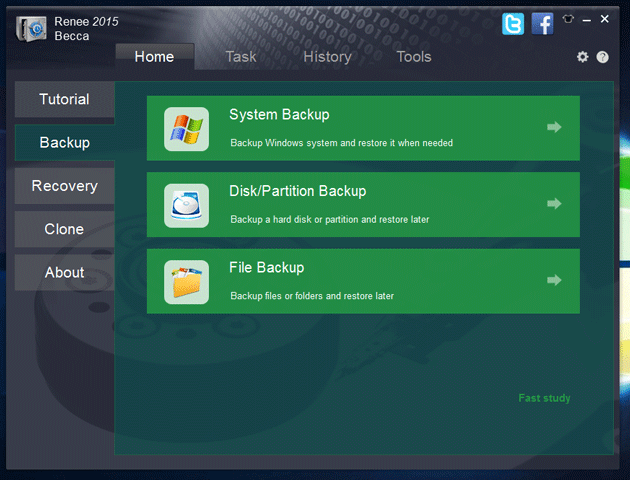630x480 pixels.
Task: Click 'Backup files or folders and restore later'
Action: click(312, 296)
